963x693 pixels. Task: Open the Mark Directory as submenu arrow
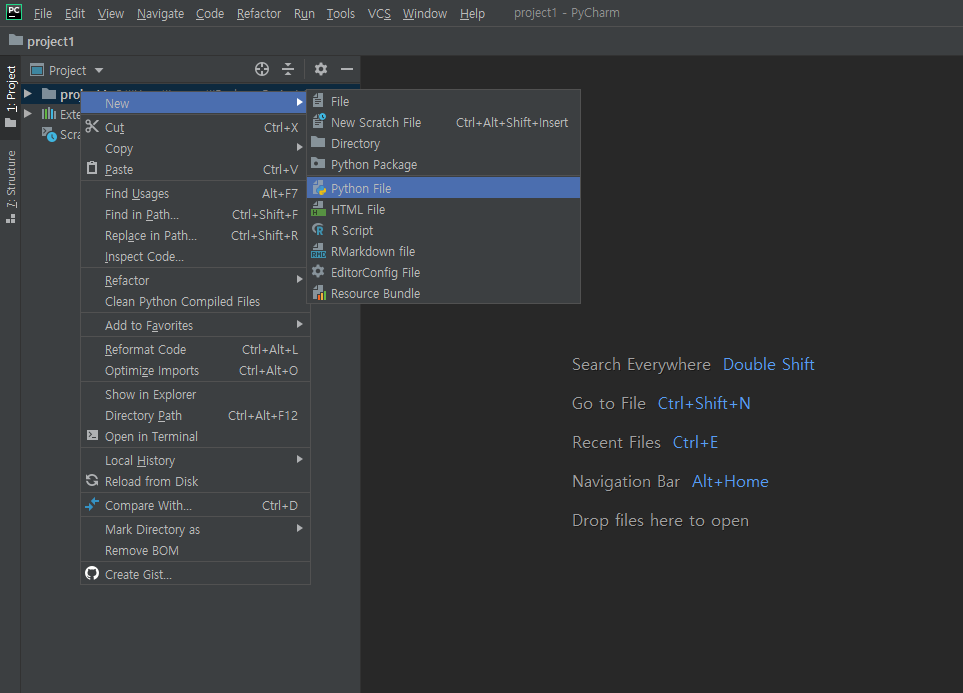[x=299, y=528]
